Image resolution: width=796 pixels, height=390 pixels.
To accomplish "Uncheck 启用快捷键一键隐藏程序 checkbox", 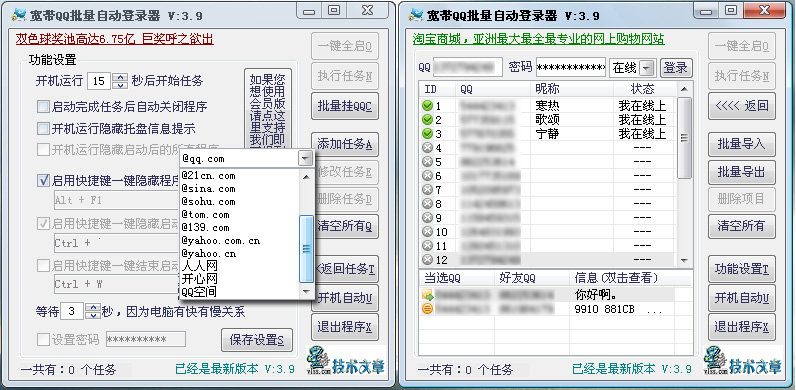I will tap(43, 180).
